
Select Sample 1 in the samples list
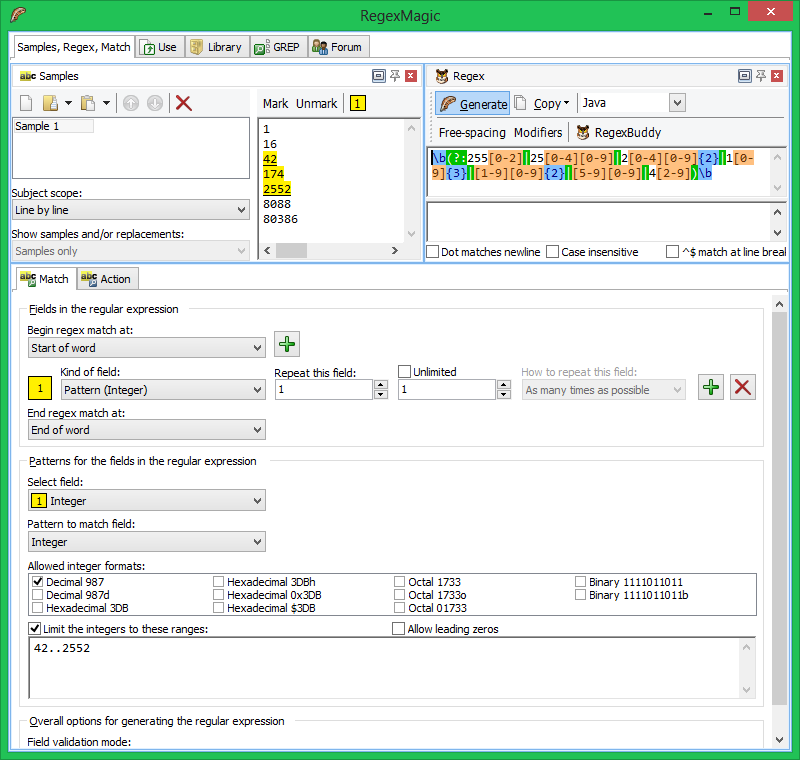[54, 126]
